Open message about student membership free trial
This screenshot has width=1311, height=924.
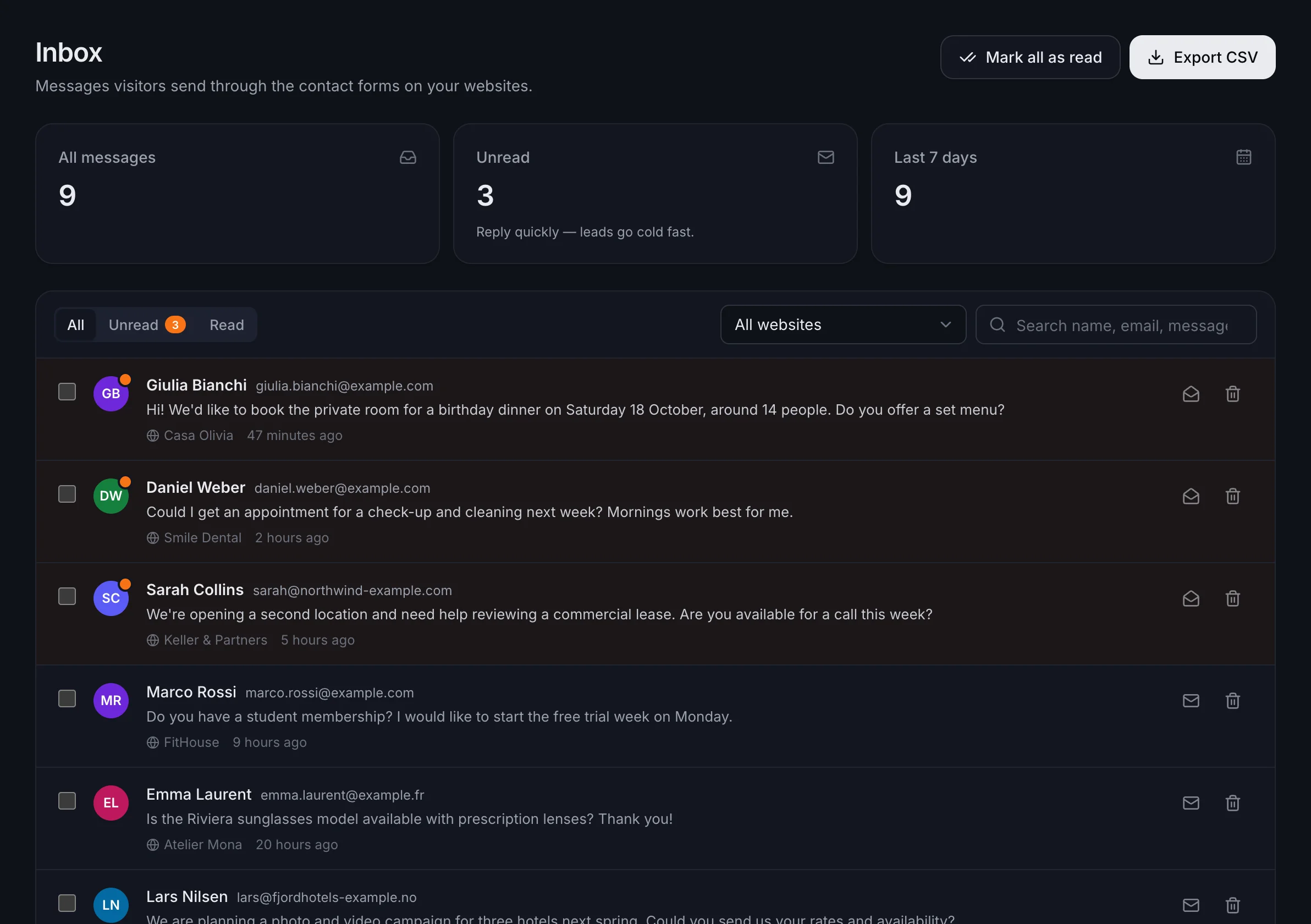pyautogui.click(x=439, y=717)
